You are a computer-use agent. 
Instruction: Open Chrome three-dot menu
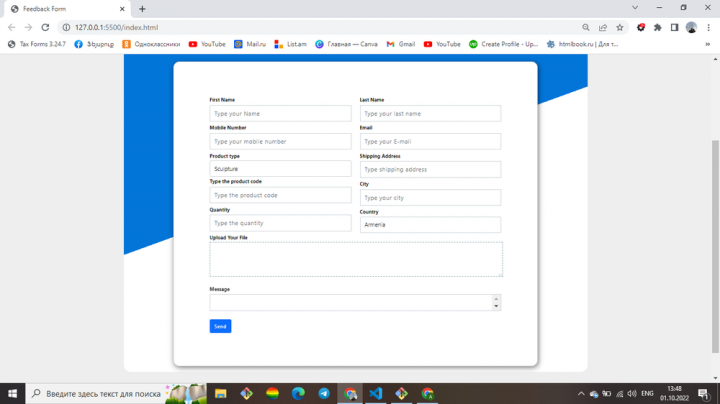click(x=709, y=28)
